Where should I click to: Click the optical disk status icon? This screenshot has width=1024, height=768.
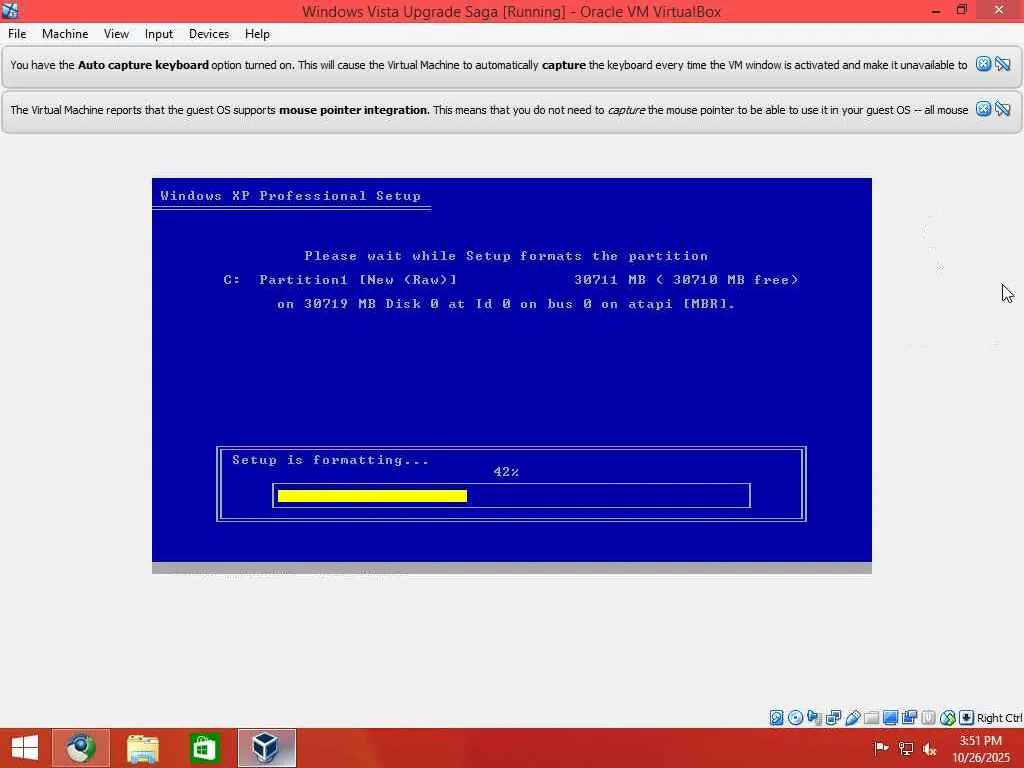point(795,718)
